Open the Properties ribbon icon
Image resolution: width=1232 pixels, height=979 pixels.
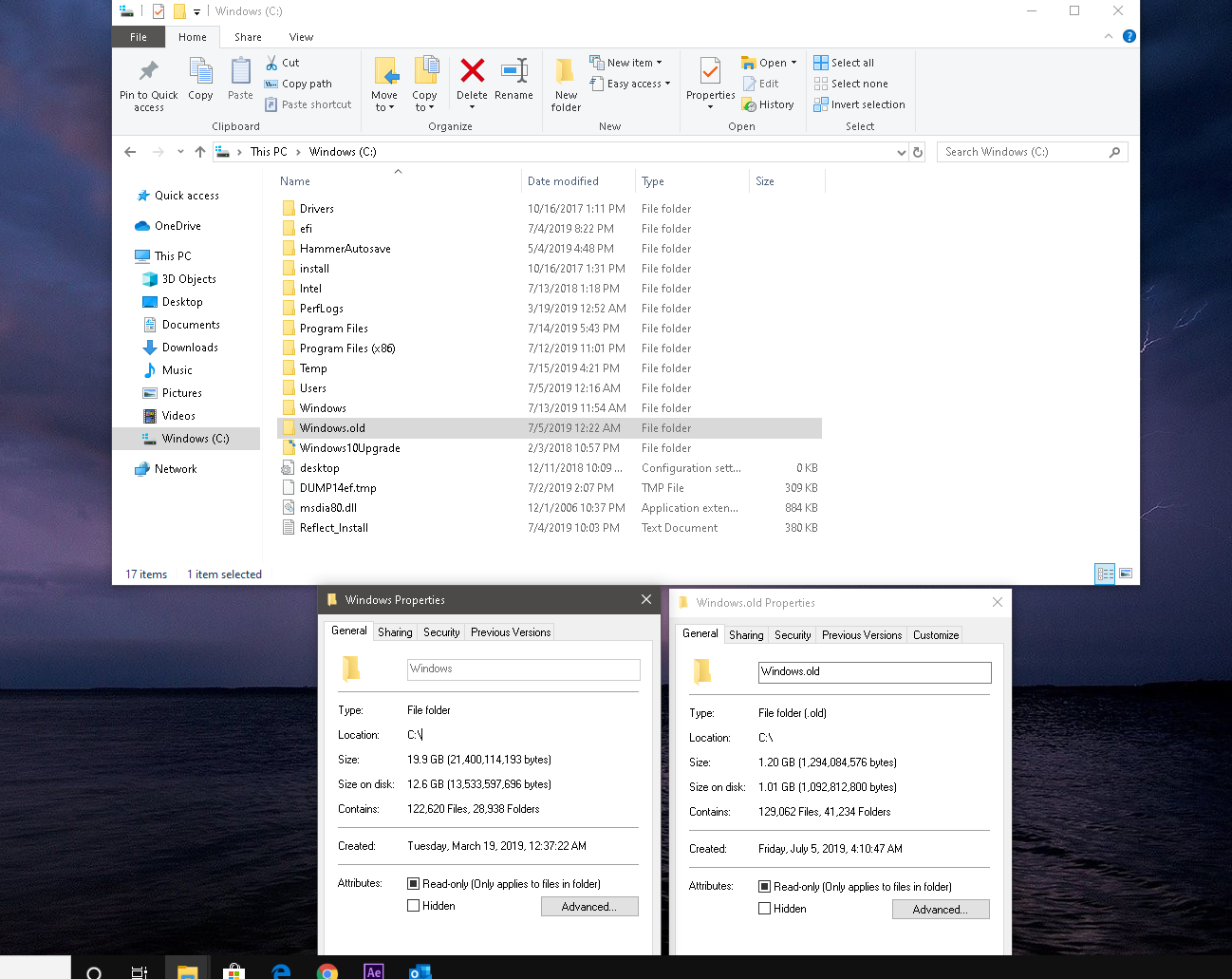710,71
